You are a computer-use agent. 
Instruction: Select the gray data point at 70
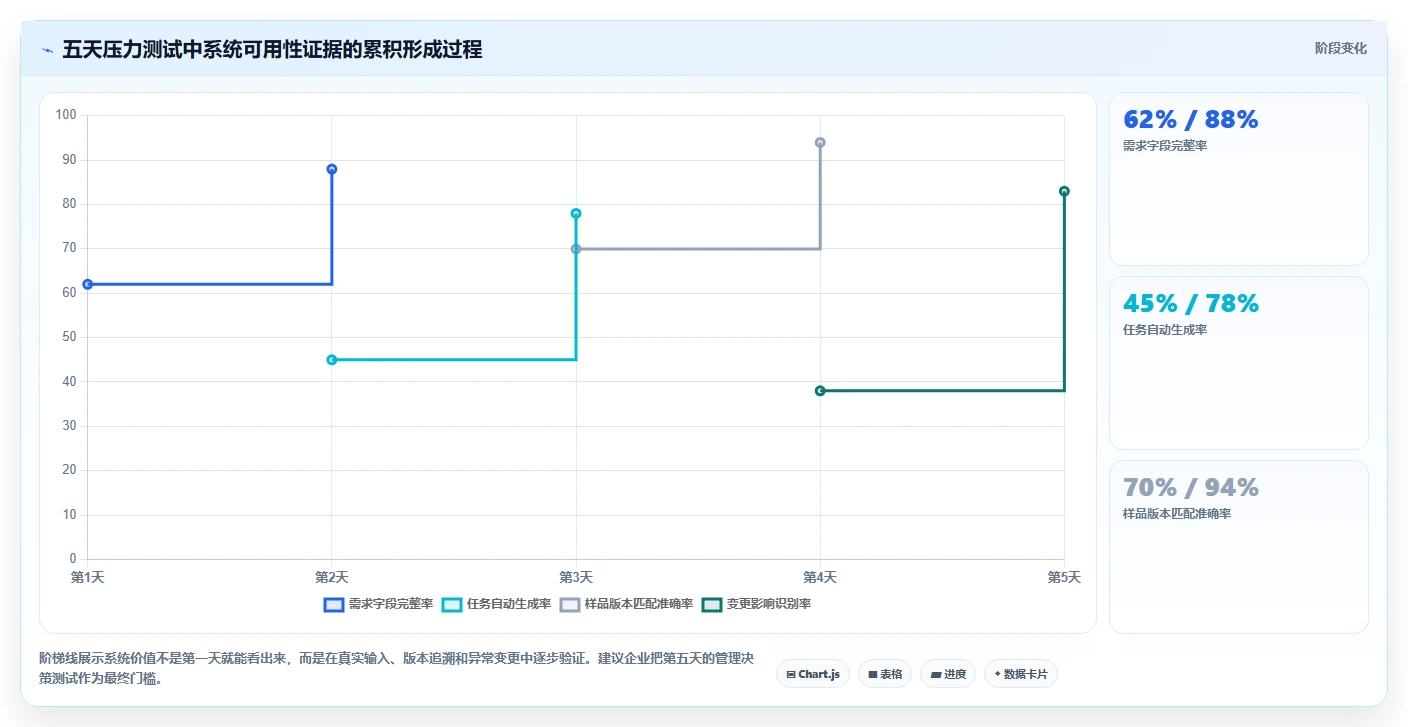point(576,249)
